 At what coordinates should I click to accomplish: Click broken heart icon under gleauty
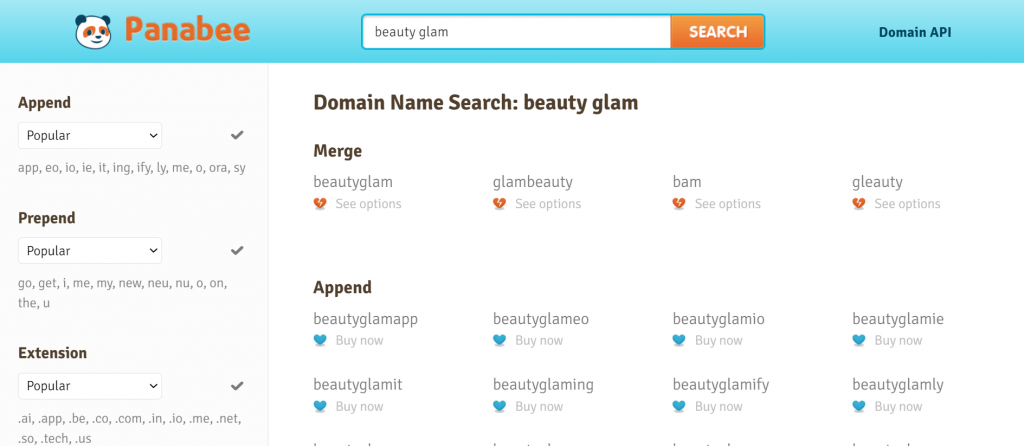point(859,204)
